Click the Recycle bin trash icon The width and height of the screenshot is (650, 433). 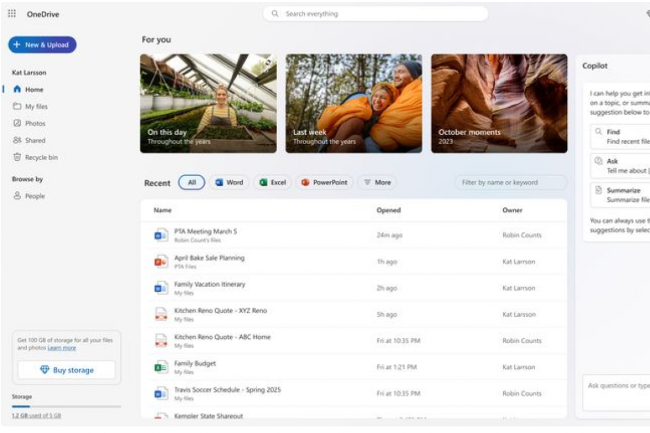coord(17,157)
